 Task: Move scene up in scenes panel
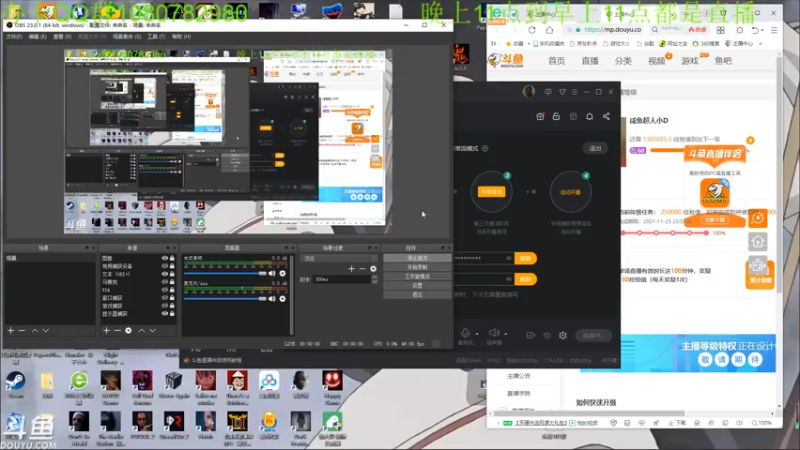point(35,331)
